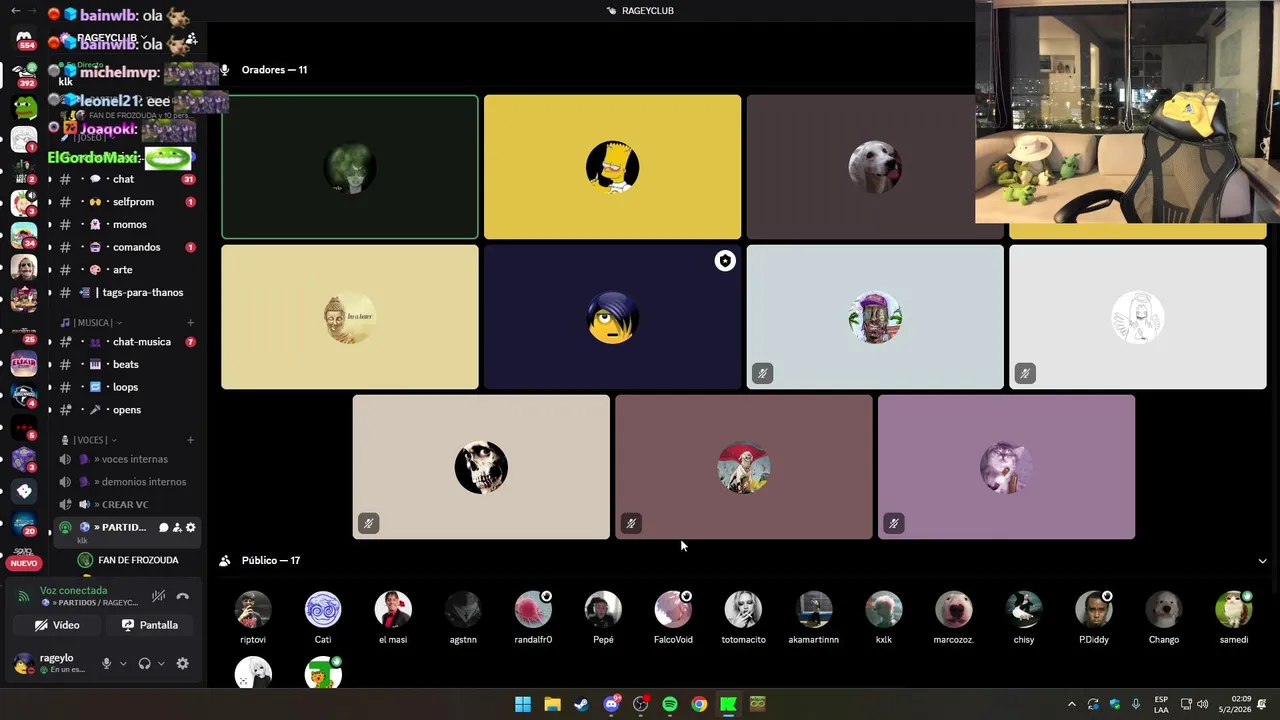Select the Buddha avatar speaker tile

pos(350,317)
